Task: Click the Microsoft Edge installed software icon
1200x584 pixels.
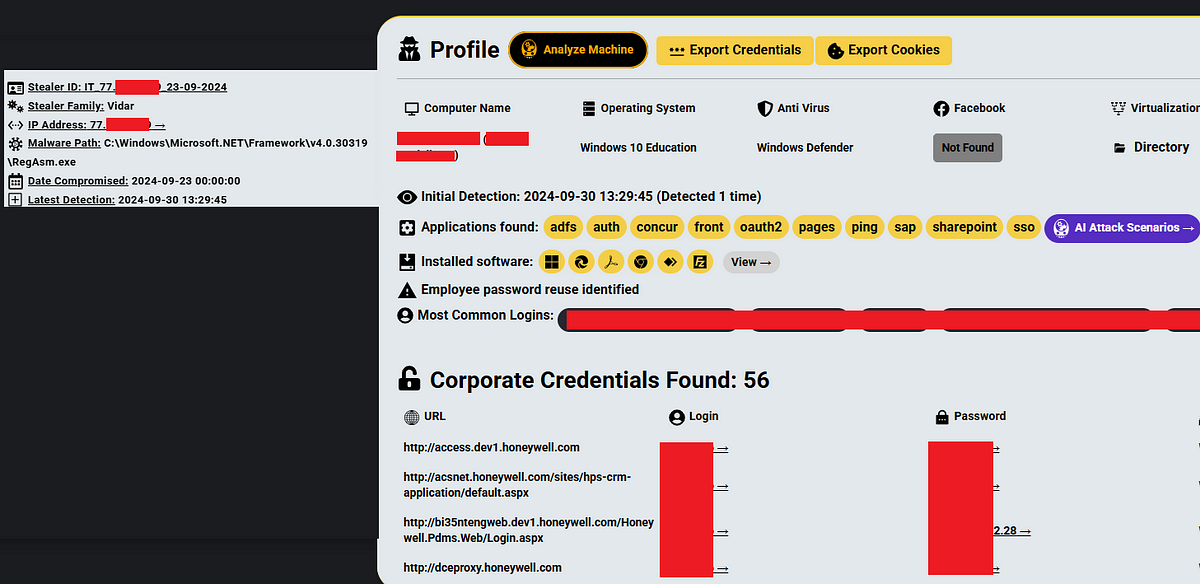Action: coord(581,262)
